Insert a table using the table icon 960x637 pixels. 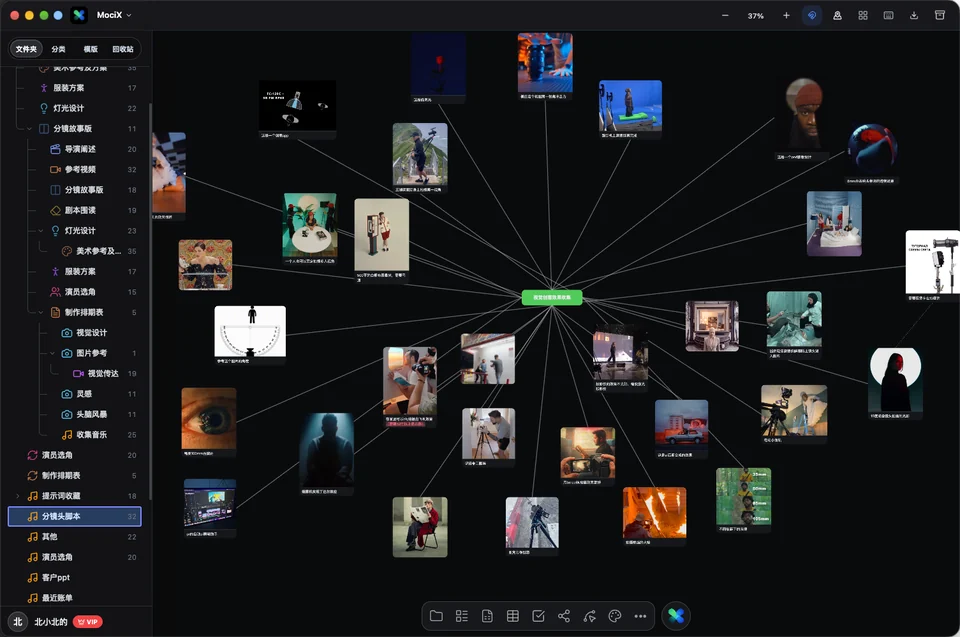(513, 616)
